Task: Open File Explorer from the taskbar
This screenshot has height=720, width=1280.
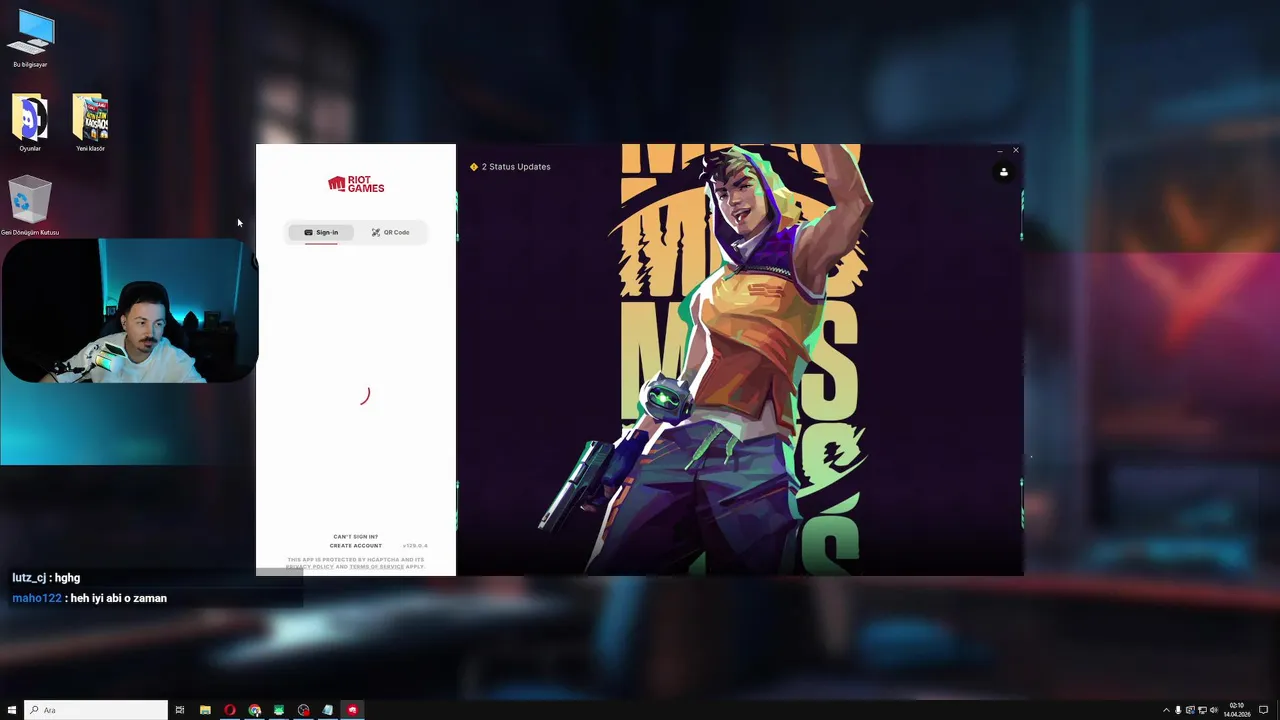Action: point(205,710)
